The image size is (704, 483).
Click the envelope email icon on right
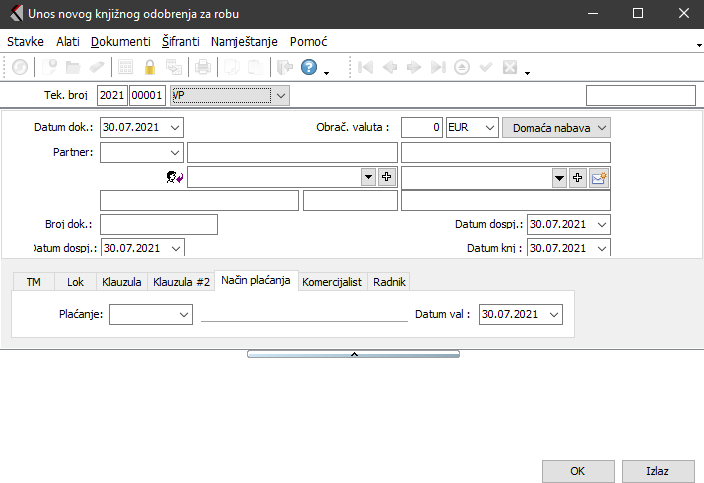pos(599,177)
